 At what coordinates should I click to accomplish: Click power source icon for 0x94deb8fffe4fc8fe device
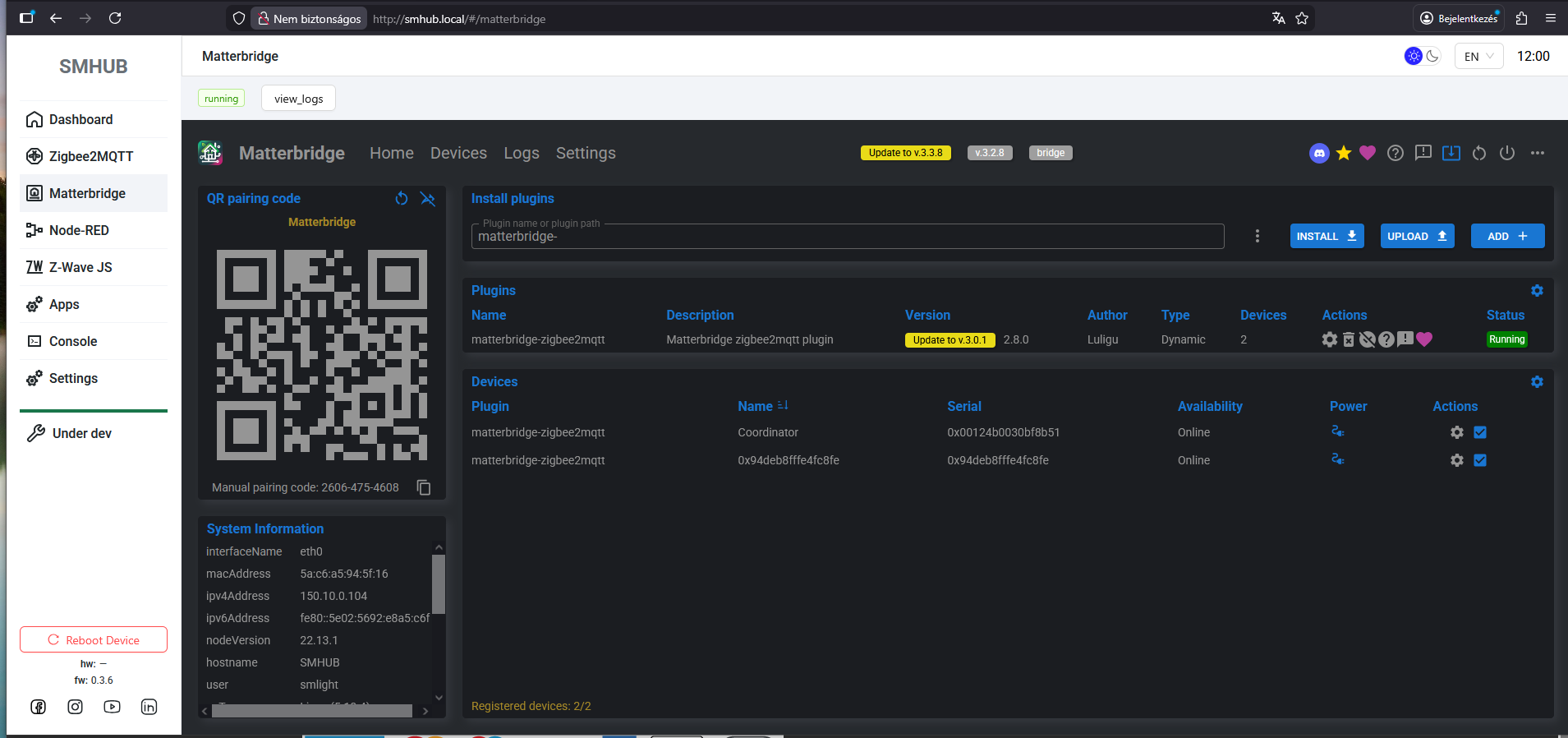1337,459
